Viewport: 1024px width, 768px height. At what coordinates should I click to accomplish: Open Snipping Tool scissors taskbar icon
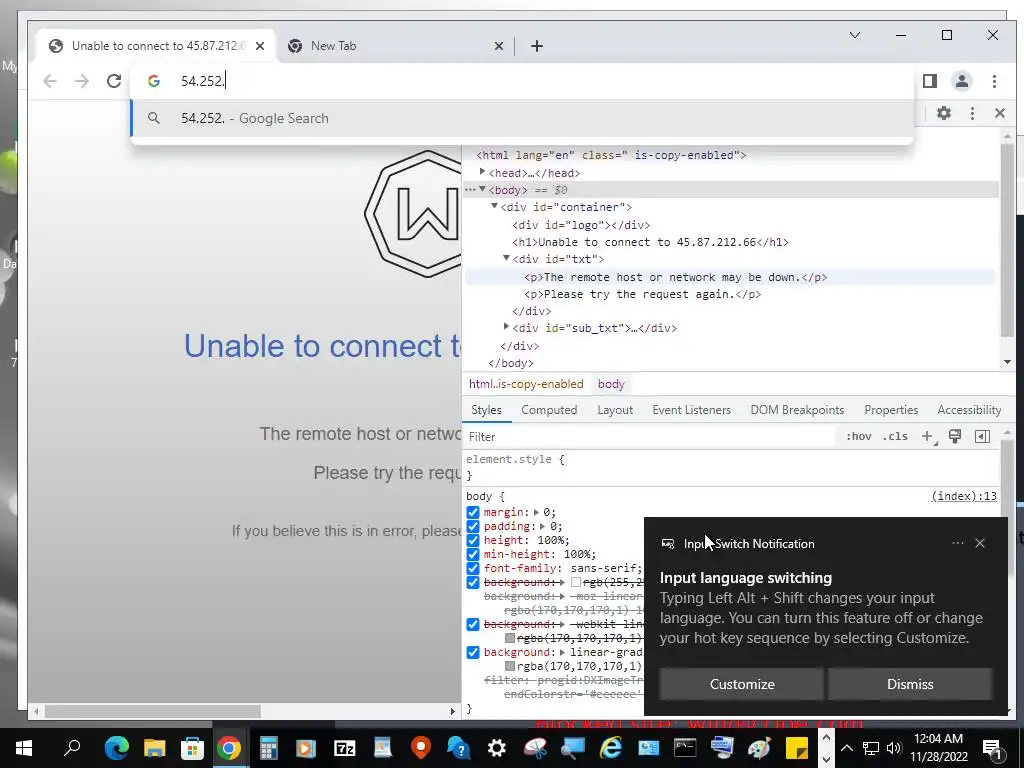click(535, 748)
